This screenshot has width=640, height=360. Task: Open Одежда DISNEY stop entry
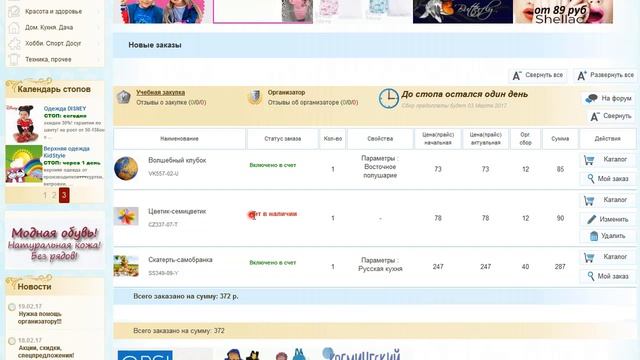65,109
